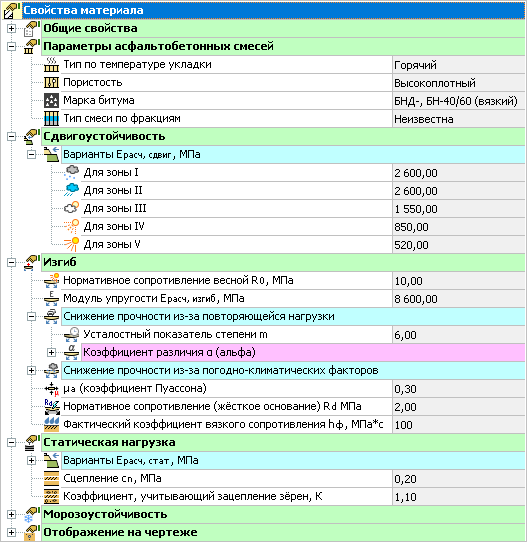Screen dimensions: 527x542
Task: Click the viscous resistance coefficient icon
Action: click(x=51, y=424)
